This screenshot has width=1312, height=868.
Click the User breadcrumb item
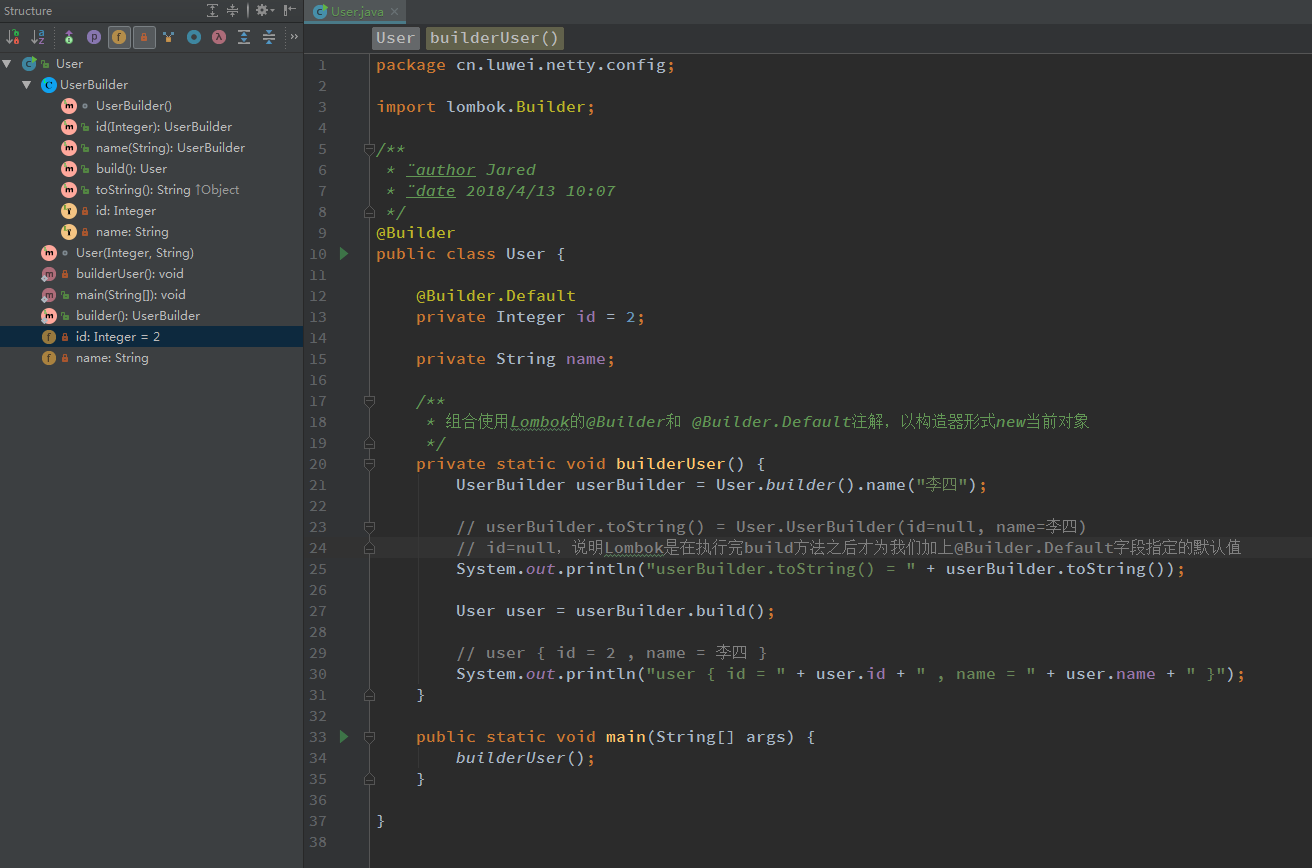[x=395, y=38]
